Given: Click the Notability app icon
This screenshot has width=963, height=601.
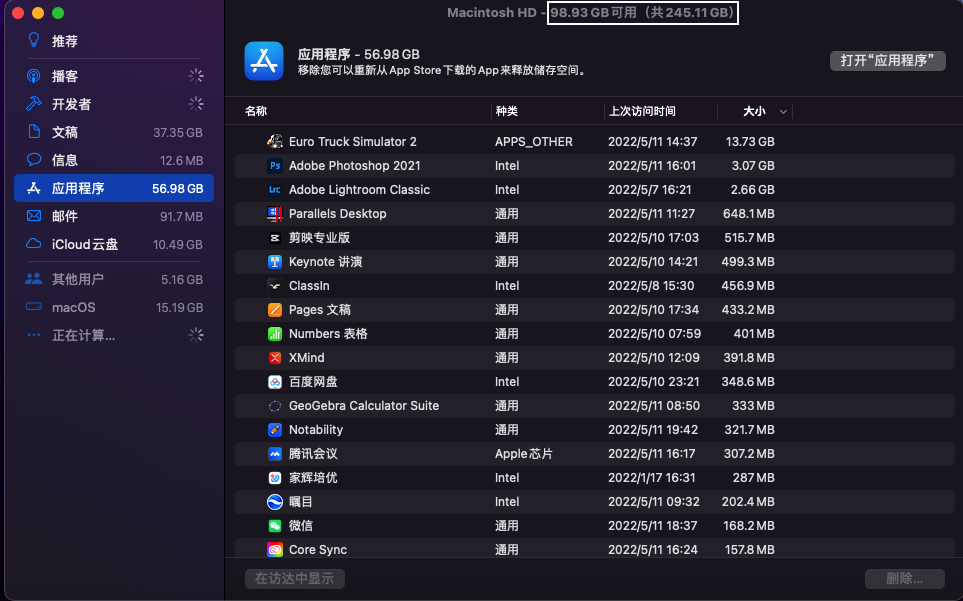Looking at the screenshot, I should (275, 430).
